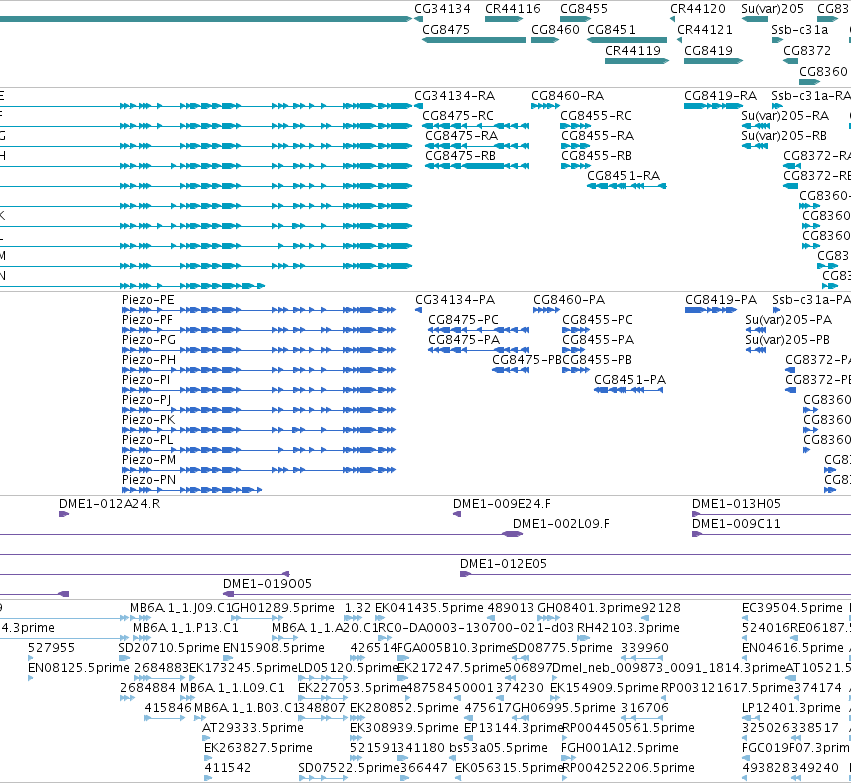Image resolution: width=851 pixels, height=783 pixels.
Task: Select the Piezo-PI protein label
Action: point(145,380)
